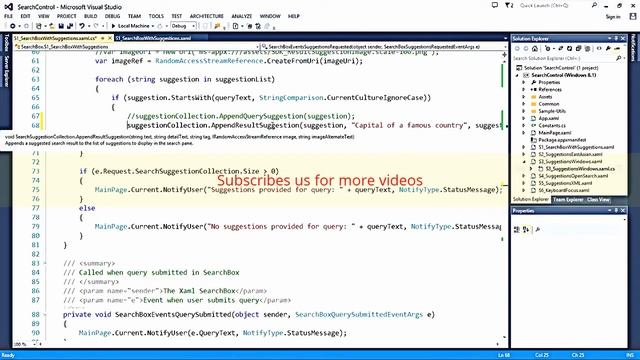640x360 pixels.
Task: Open the DEBUG menu
Action: click(x=112, y=16)
